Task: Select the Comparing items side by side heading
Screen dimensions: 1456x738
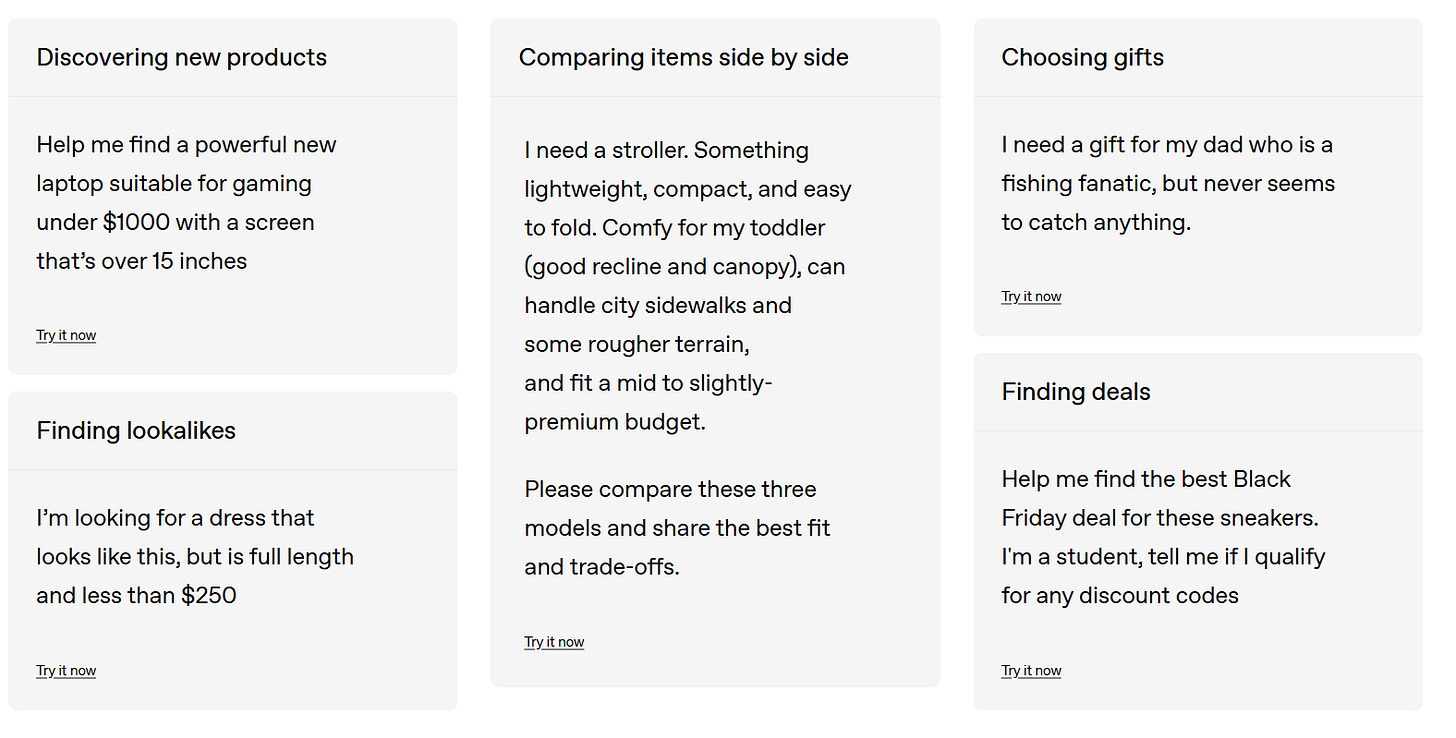Action: (x=683, y=57)
